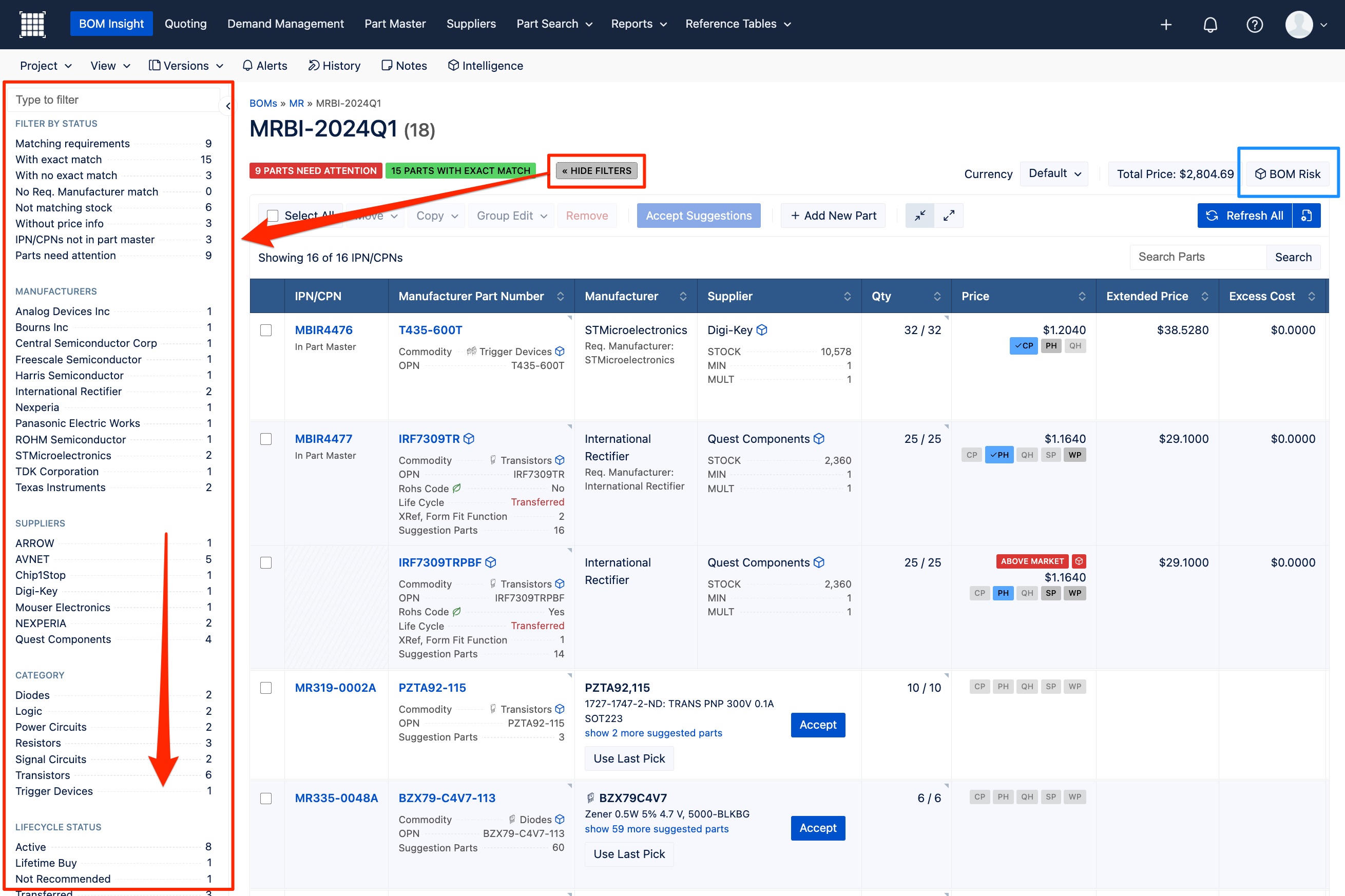Click the Type to filter field
The image size is (1345, 896).
[x=113, y=100]
